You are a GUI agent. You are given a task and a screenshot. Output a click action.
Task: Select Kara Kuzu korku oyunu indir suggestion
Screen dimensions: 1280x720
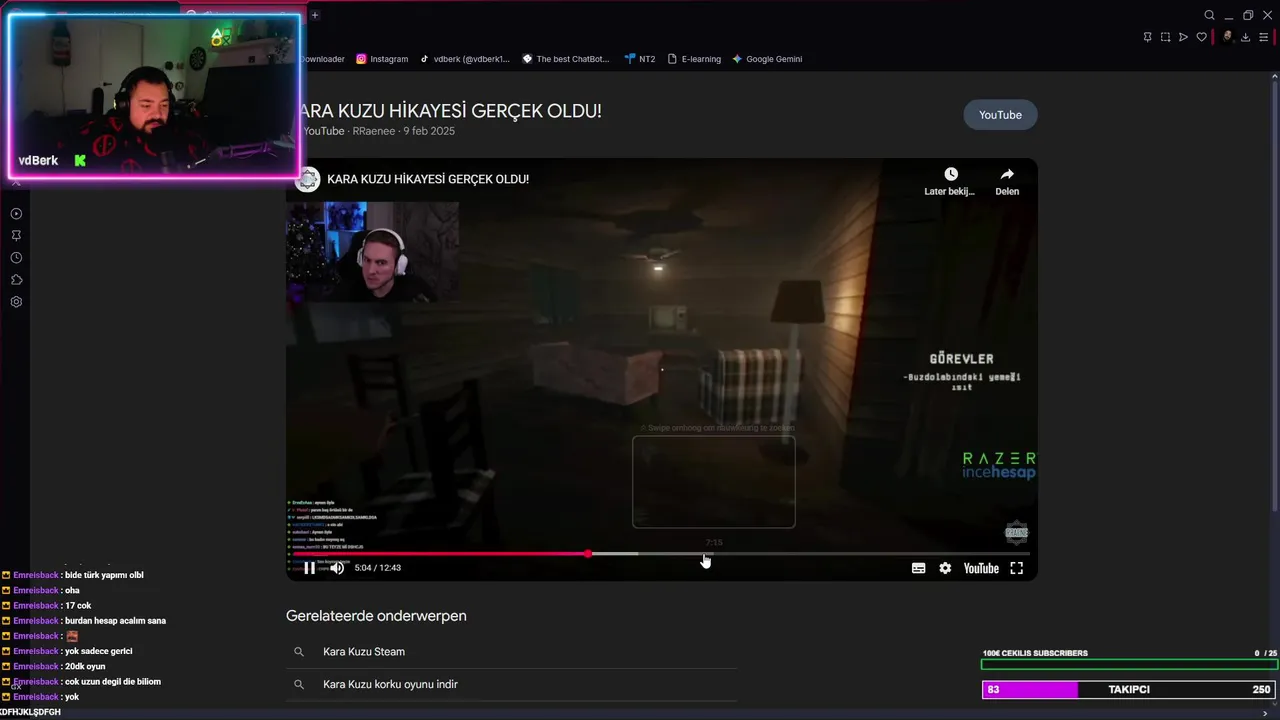(x=390, y=684)
